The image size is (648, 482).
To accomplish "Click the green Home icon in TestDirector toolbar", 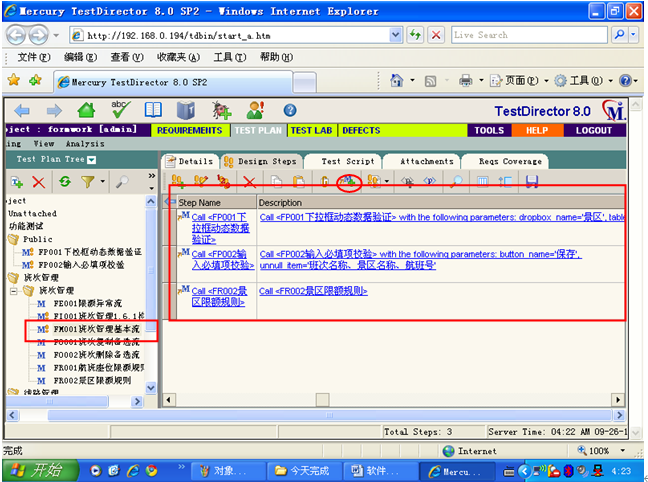I will tap(86, 110).
